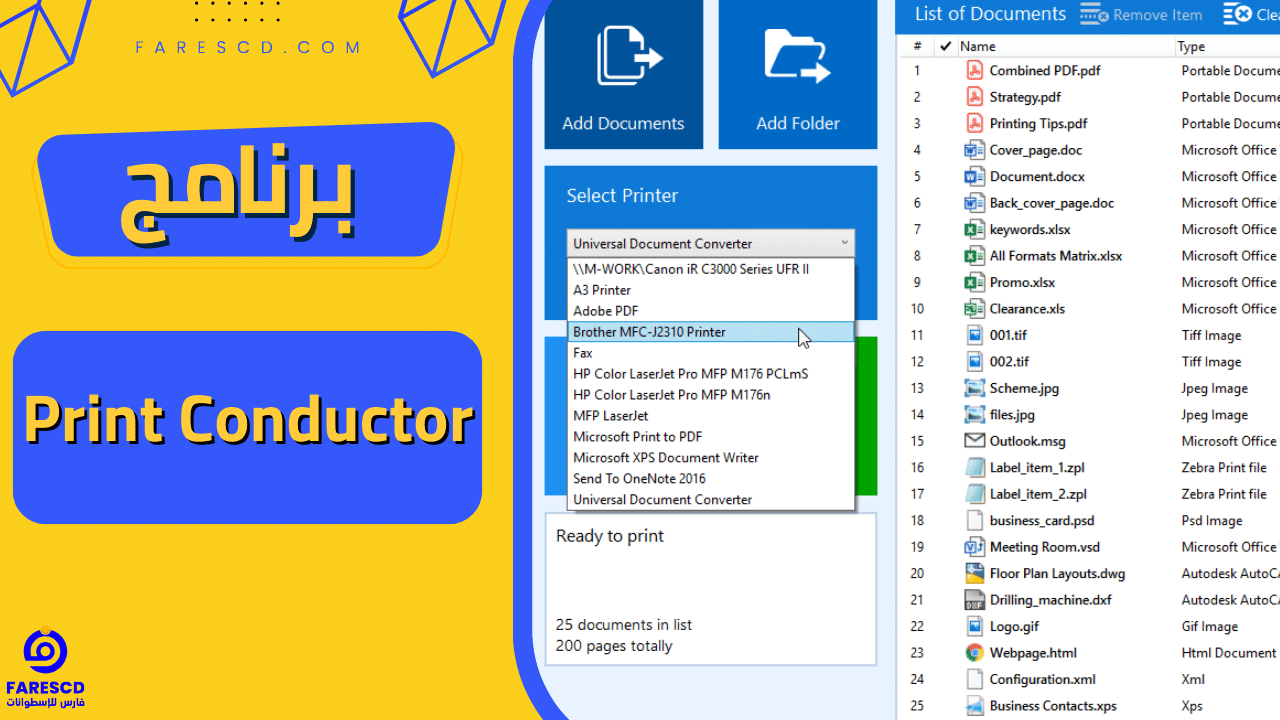Click DXF icon of Drilling_machine.dxf
This screenshot has width=1280, height=720.
975,600
